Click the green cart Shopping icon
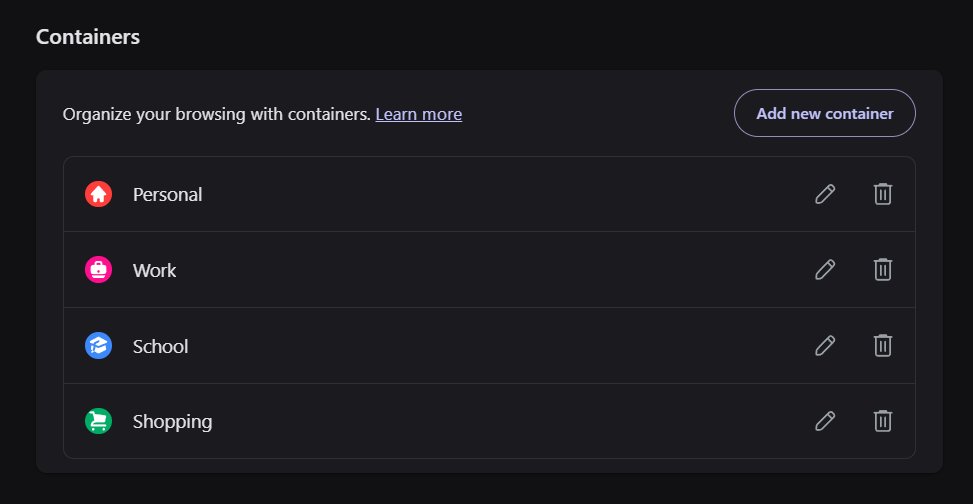 [x=98, y=421]
